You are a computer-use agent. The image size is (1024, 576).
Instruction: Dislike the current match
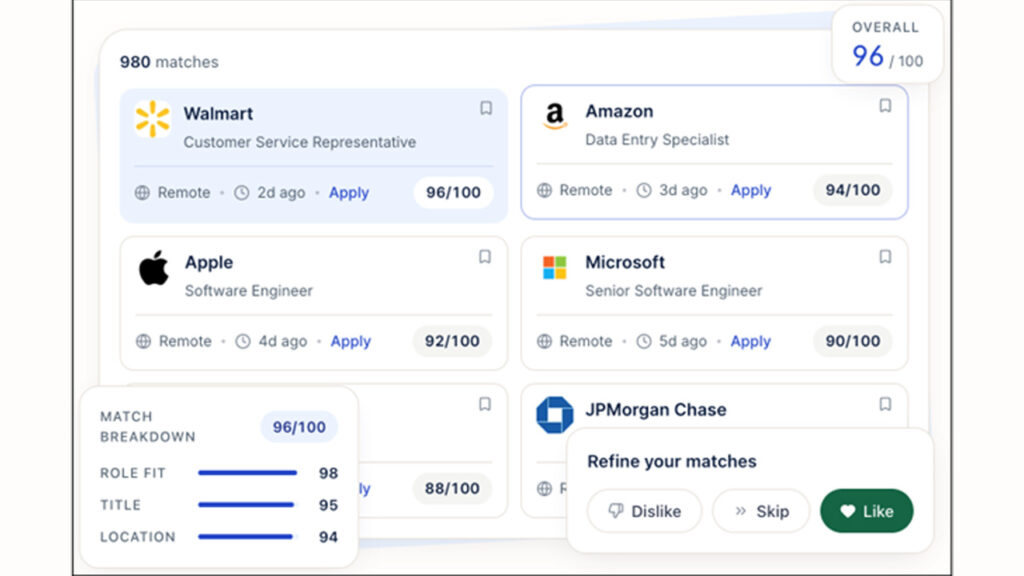click(x=645, y=511)
